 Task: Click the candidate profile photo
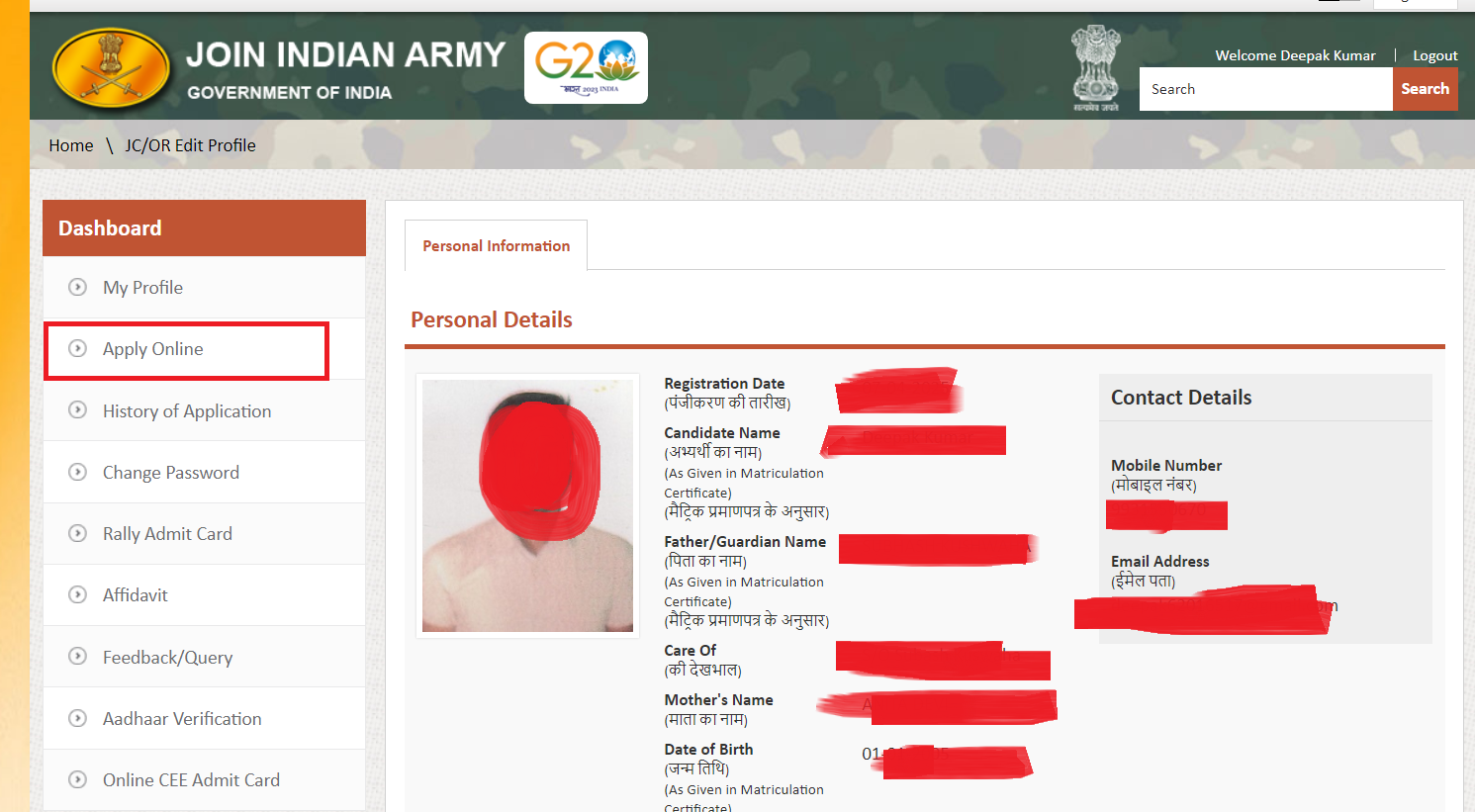click(527, 505)
